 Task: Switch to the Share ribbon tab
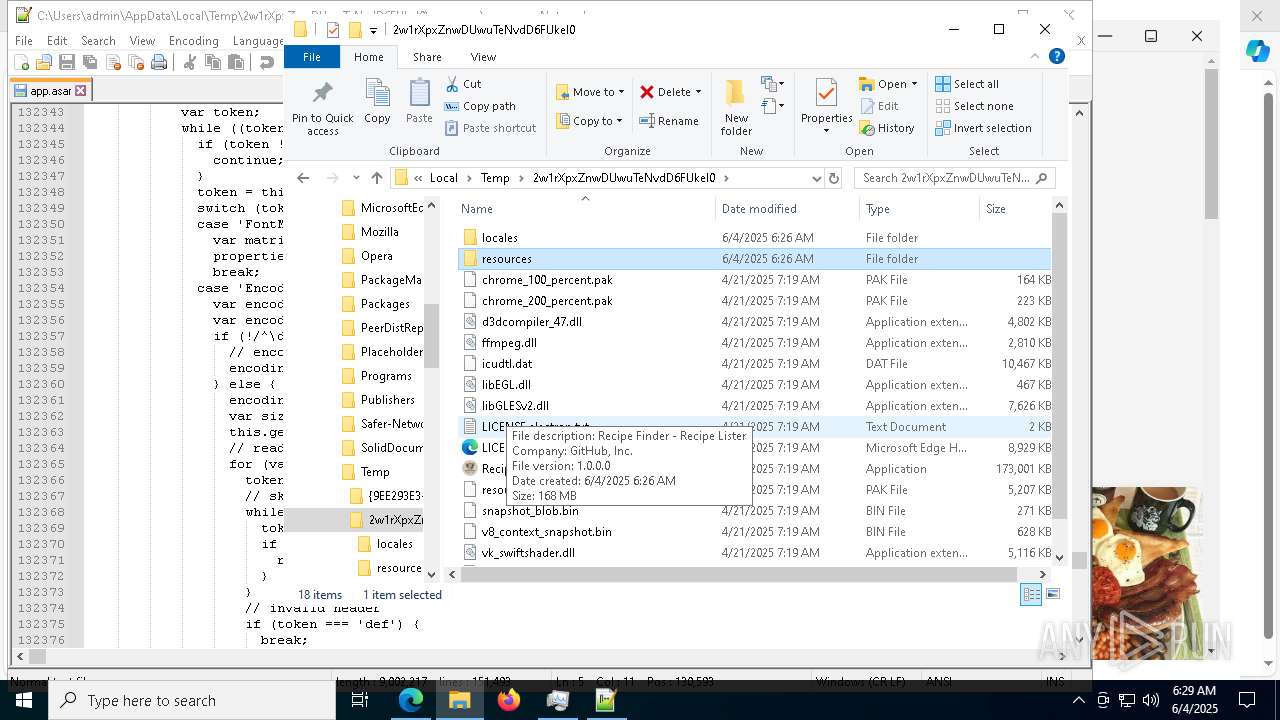(x=427, y=57)
